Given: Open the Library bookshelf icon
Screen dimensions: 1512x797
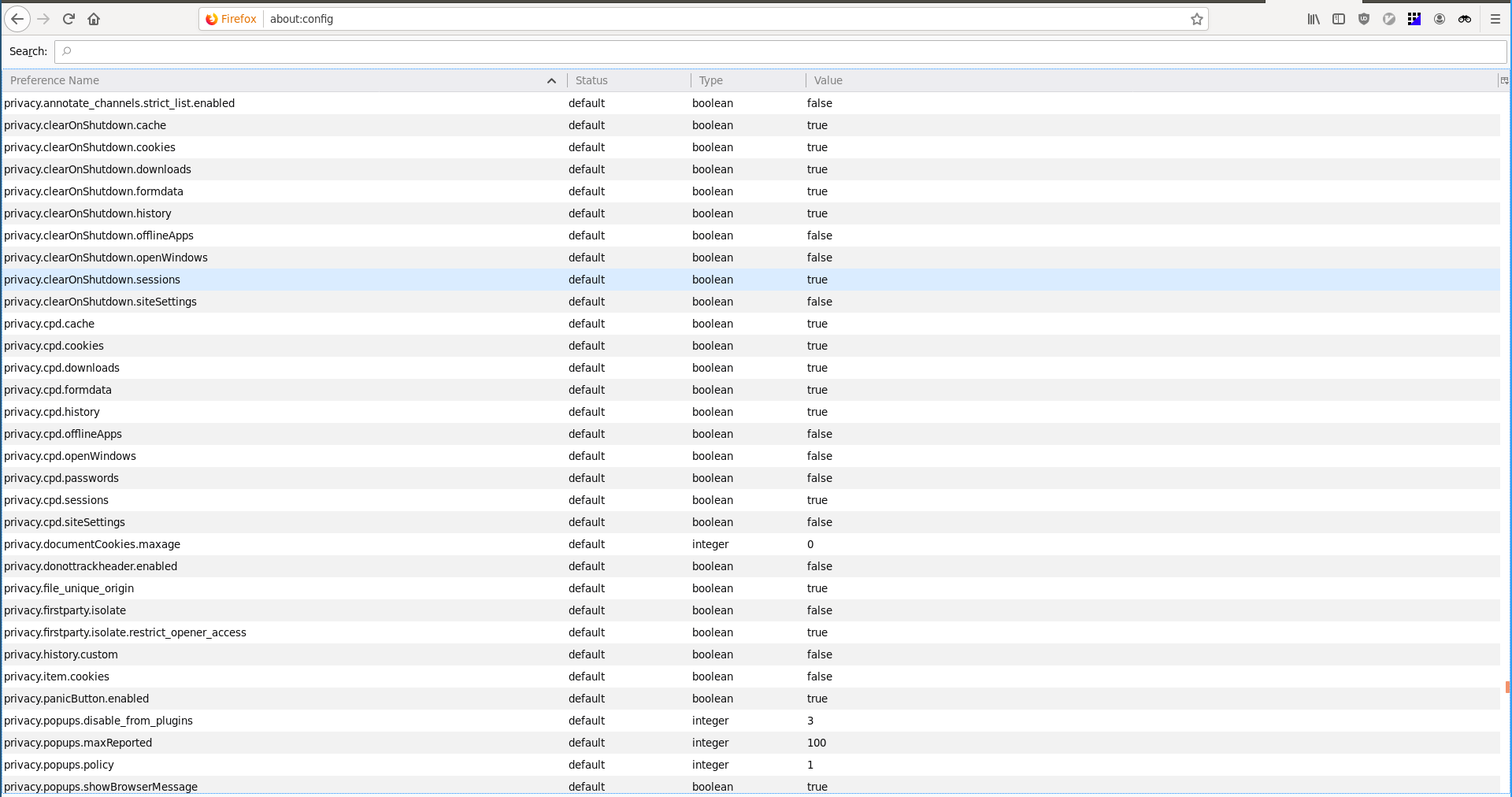Looking at the screenshot, I should click(1314, 19).
